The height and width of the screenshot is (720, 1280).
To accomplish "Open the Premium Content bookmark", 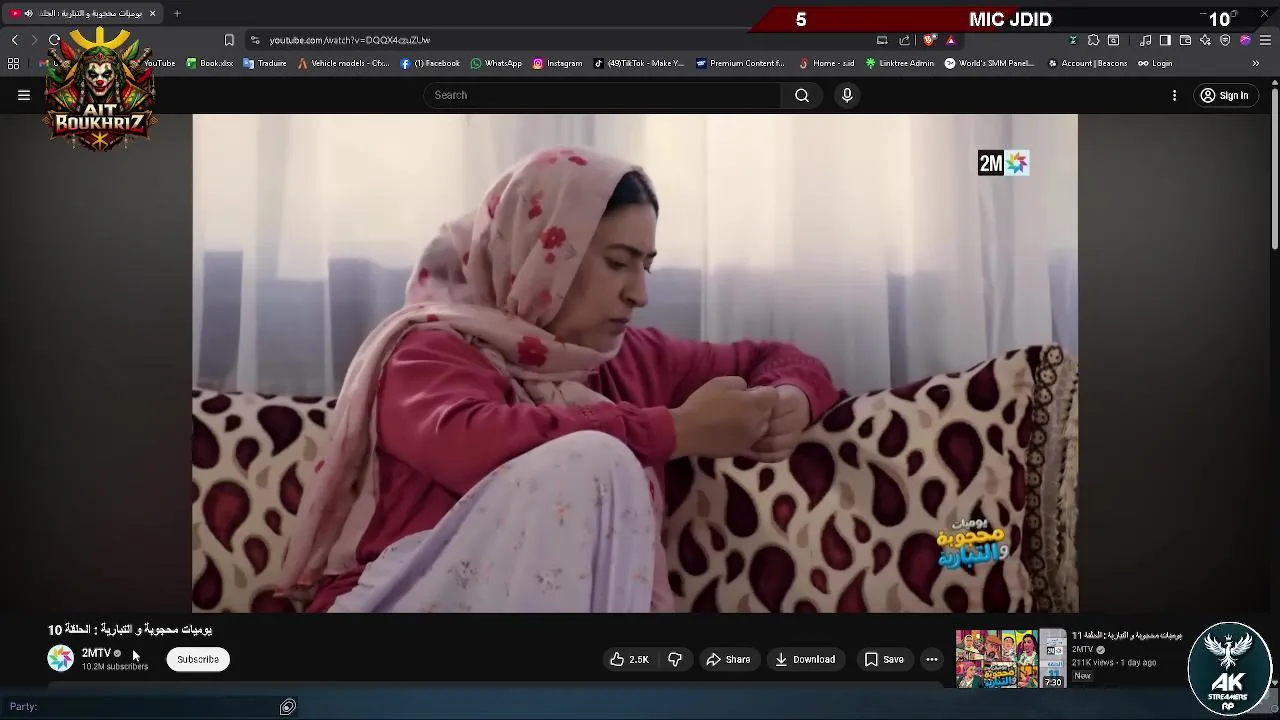I will [x=740, y=63].
